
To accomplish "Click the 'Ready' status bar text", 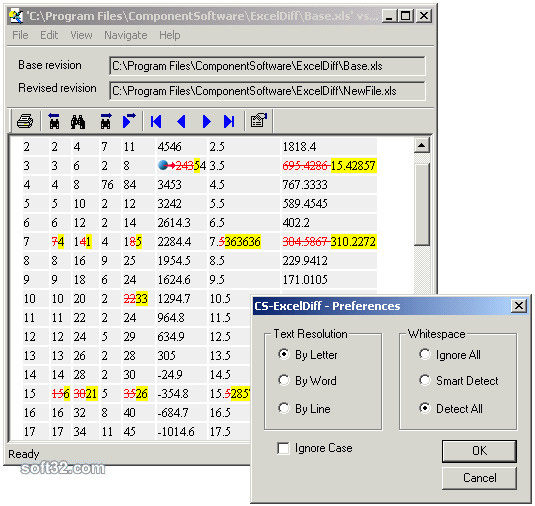I will point(24,454).
